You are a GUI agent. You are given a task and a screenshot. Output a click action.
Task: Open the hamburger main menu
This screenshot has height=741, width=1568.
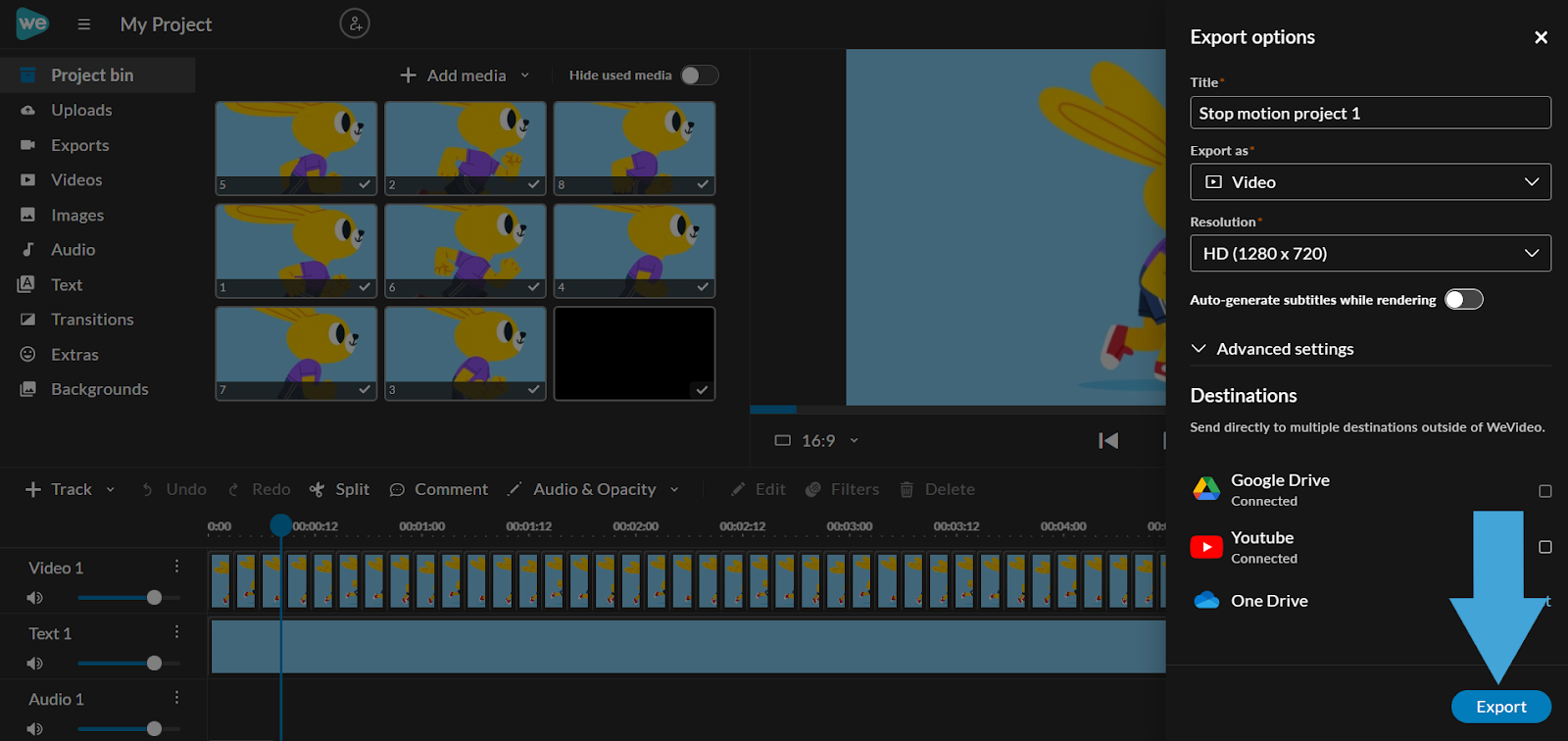point(84,25)
